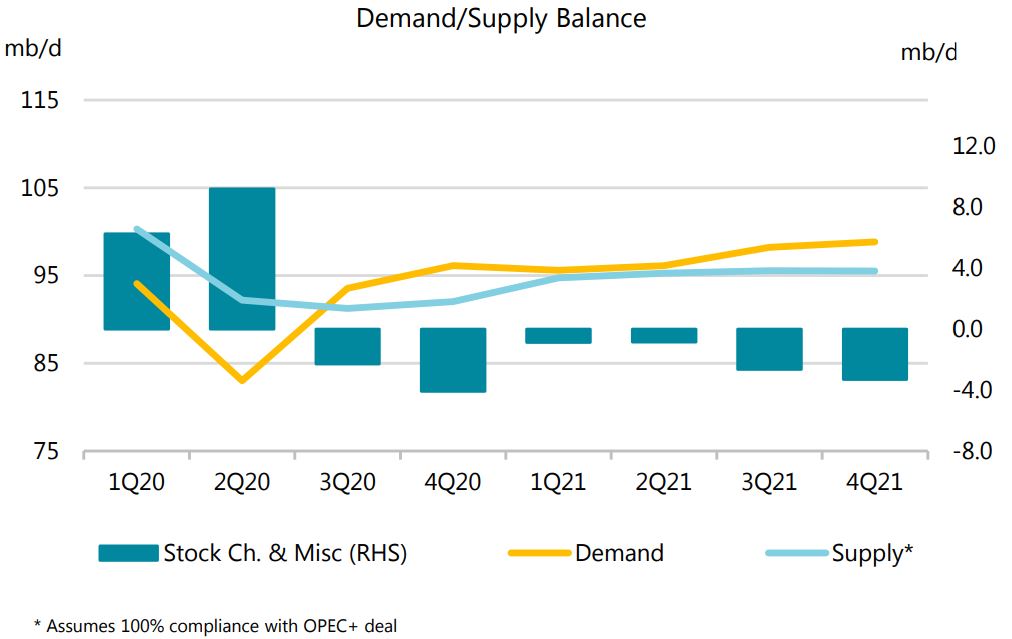The image size is (1012, 639).
Task: Click the 3Q21 stock change bar
Action: pos(769,349)
